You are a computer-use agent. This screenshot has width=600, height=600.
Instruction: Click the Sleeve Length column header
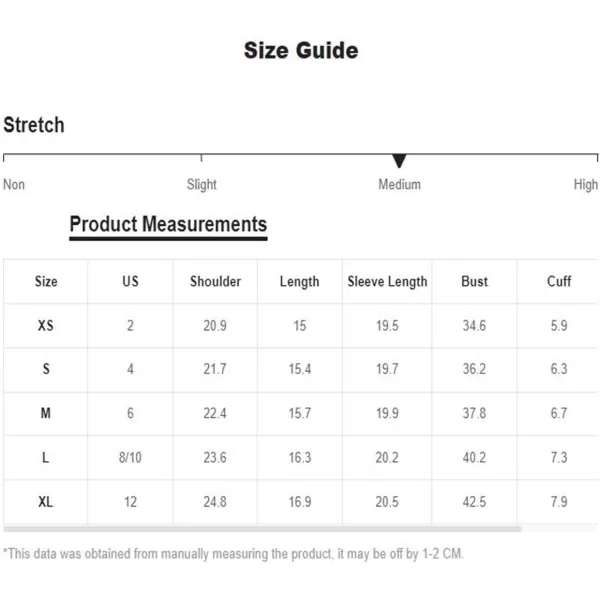click(387, 282)
